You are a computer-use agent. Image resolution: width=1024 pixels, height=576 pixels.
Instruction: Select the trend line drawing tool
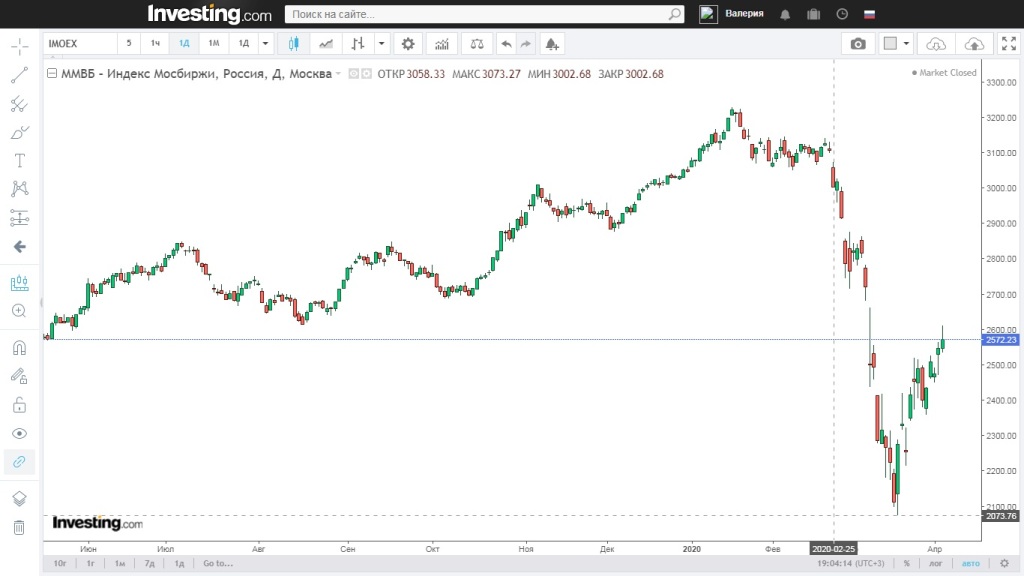pos(19,75)
